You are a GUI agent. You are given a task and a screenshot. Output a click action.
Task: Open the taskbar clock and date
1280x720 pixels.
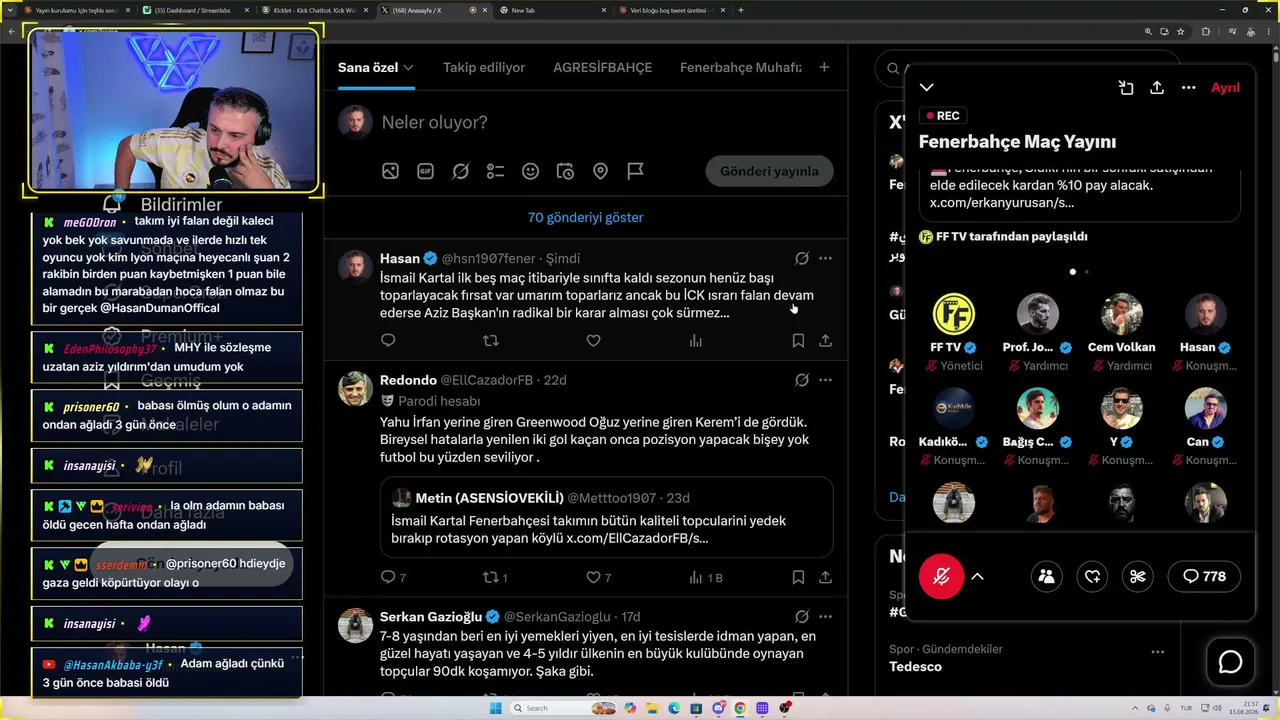tap(1243, 708)
